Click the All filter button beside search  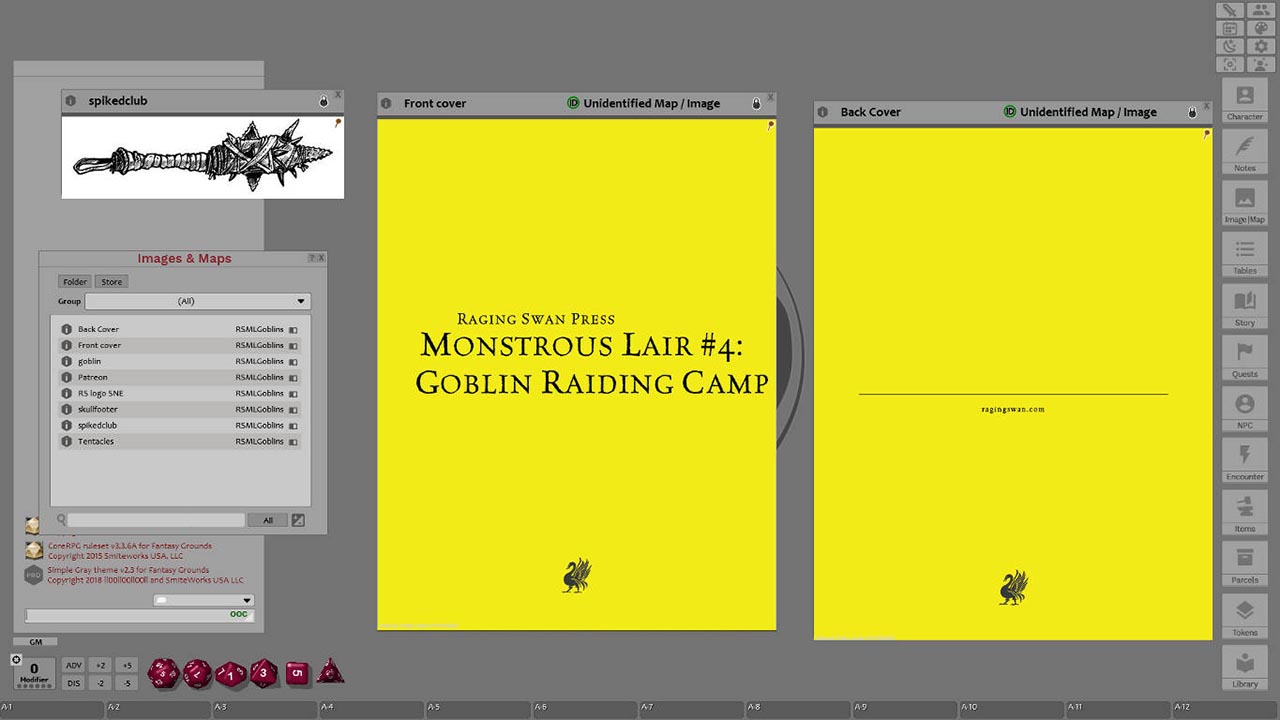(x=267, y=520)
